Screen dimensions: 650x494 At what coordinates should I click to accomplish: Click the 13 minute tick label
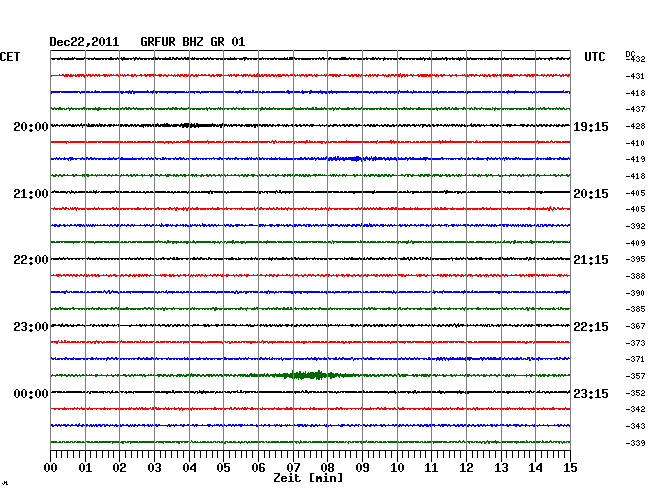pos(501,468)
